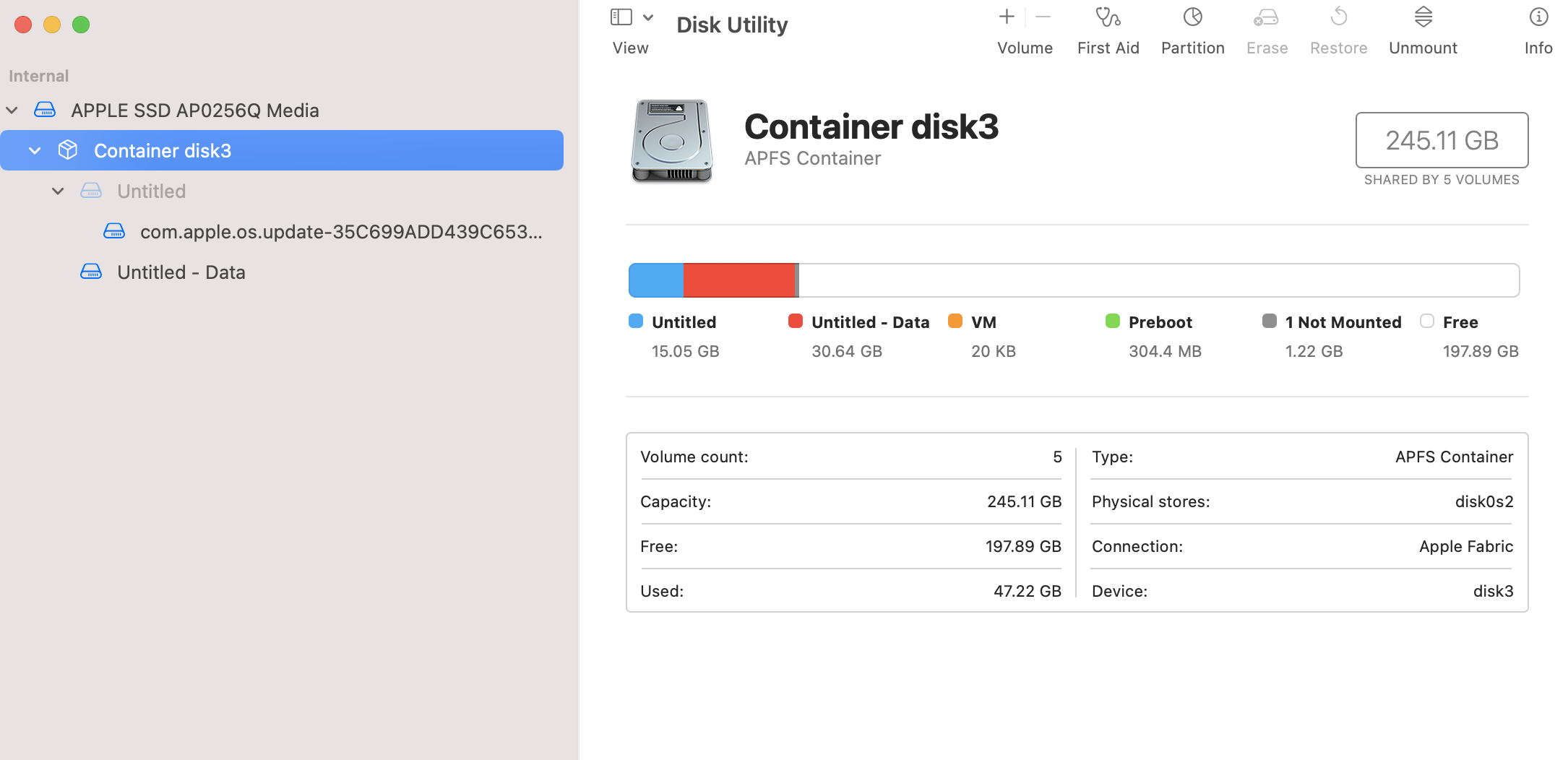The height and width of the screenshot is (760, 1568).
Task: Click the Container disk3 drive image
Action: click(672, 141)
